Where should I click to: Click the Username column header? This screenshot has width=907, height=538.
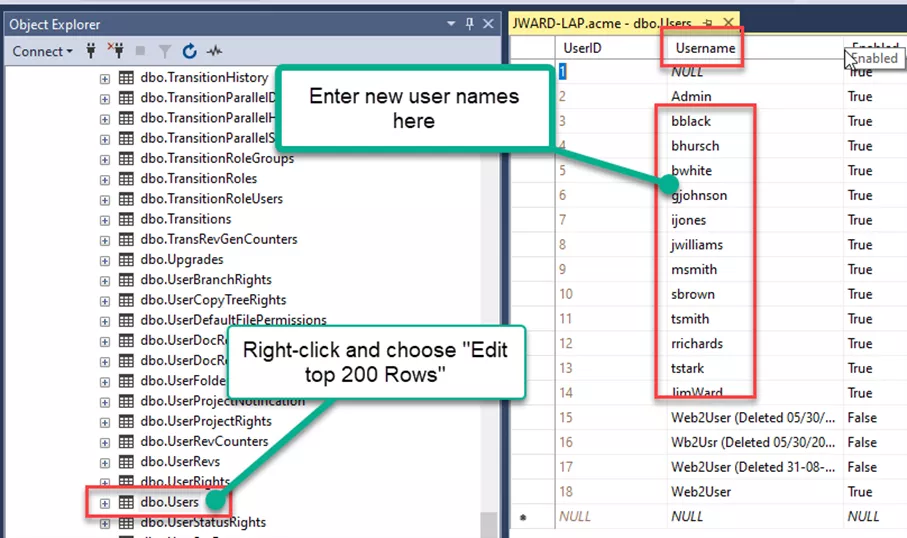tap(705, 48)
